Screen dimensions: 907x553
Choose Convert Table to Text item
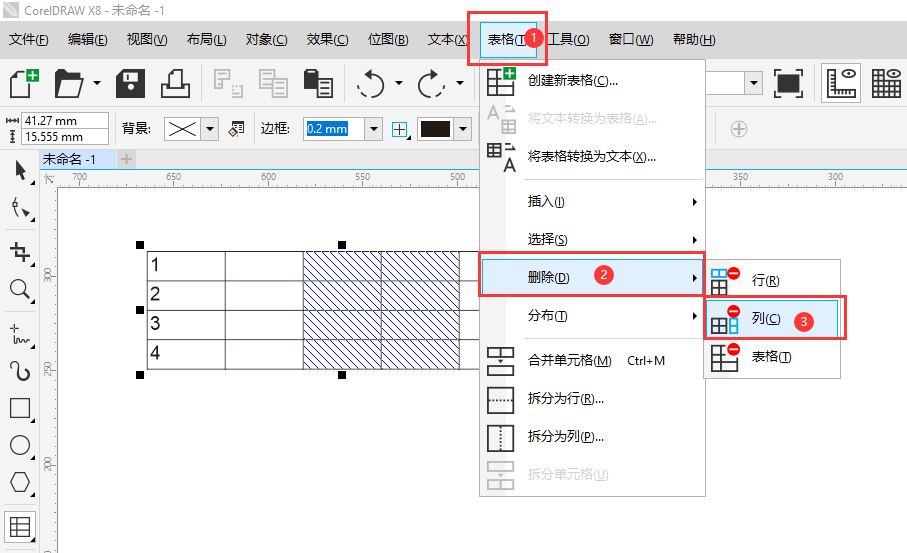click(x=592, y=157)
